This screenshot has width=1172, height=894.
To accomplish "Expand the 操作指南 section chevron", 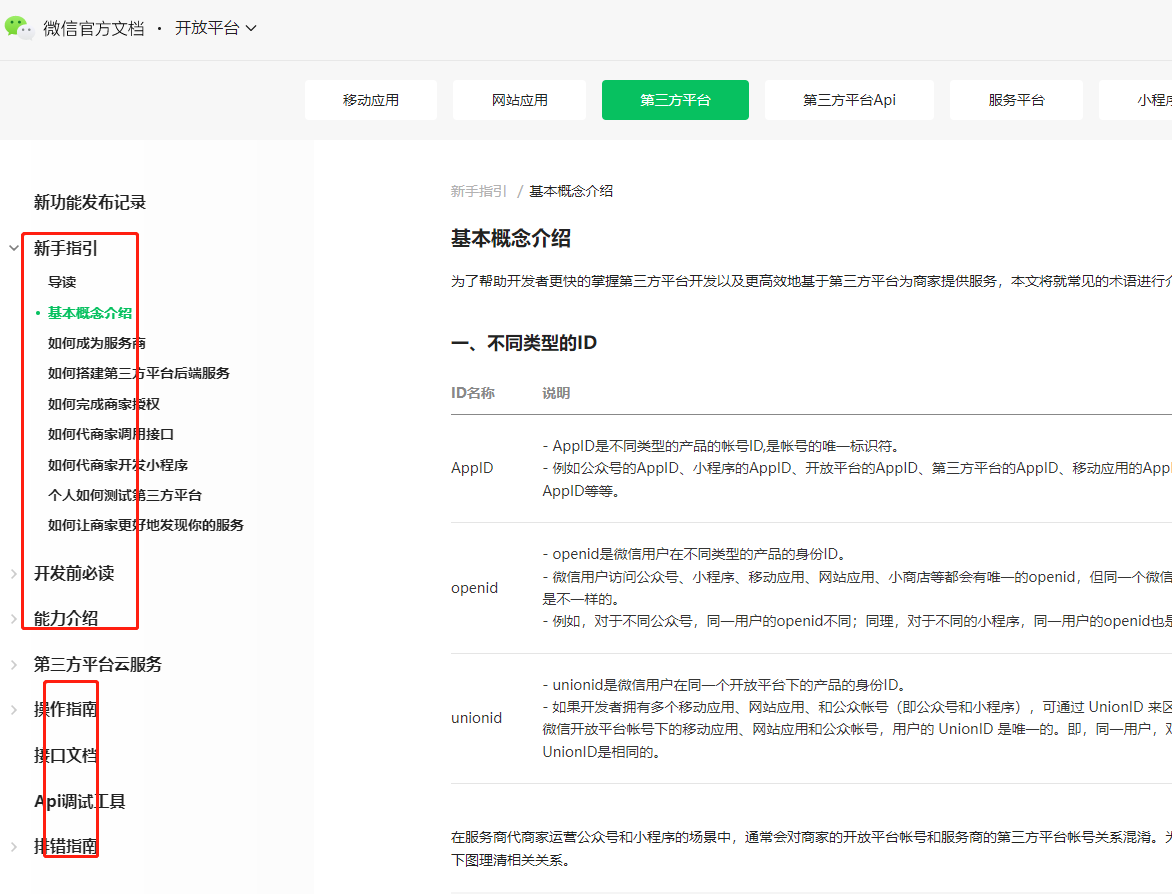I will [13, 710].
